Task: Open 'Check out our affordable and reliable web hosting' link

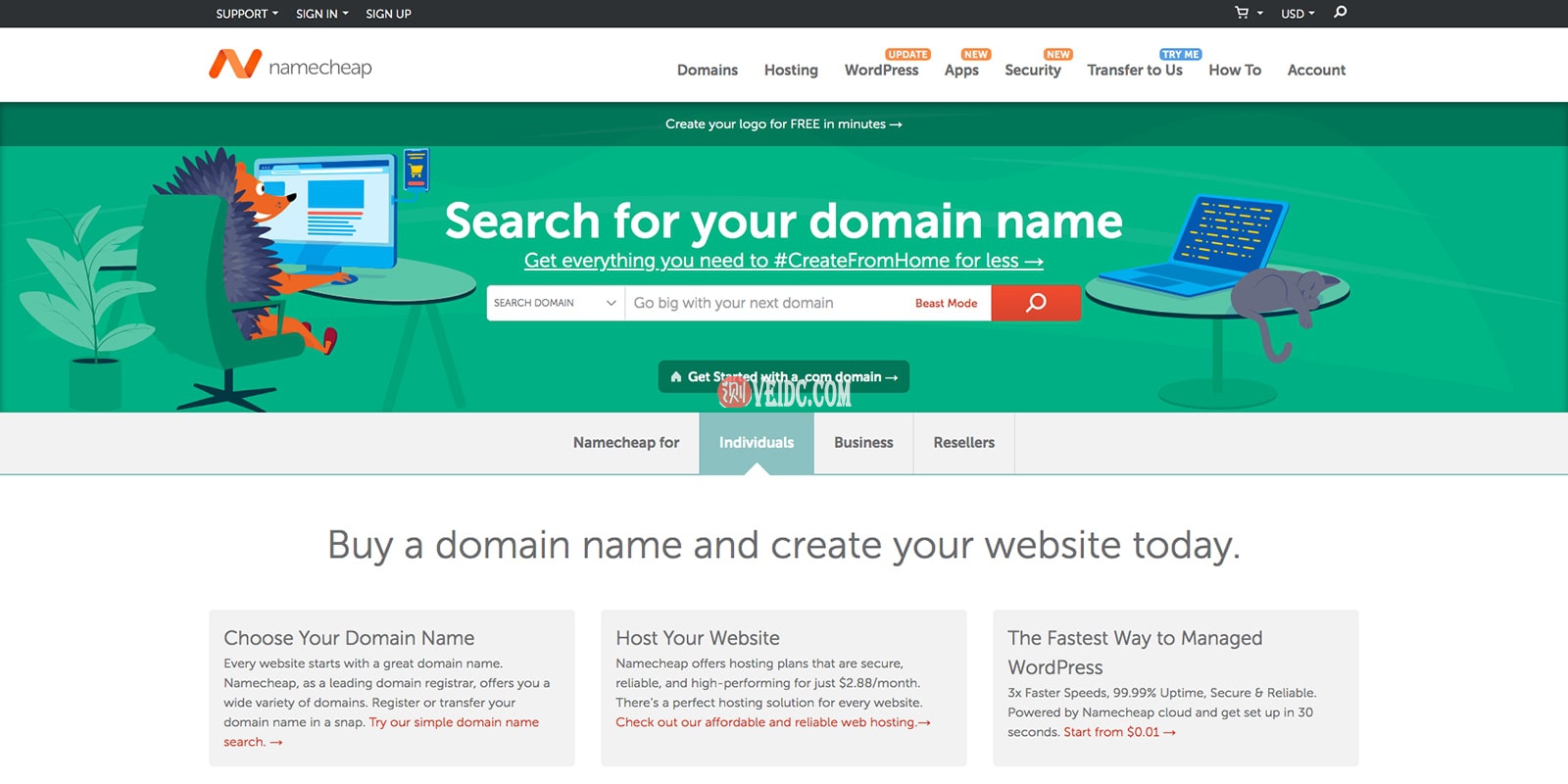Action: point(773,722)
